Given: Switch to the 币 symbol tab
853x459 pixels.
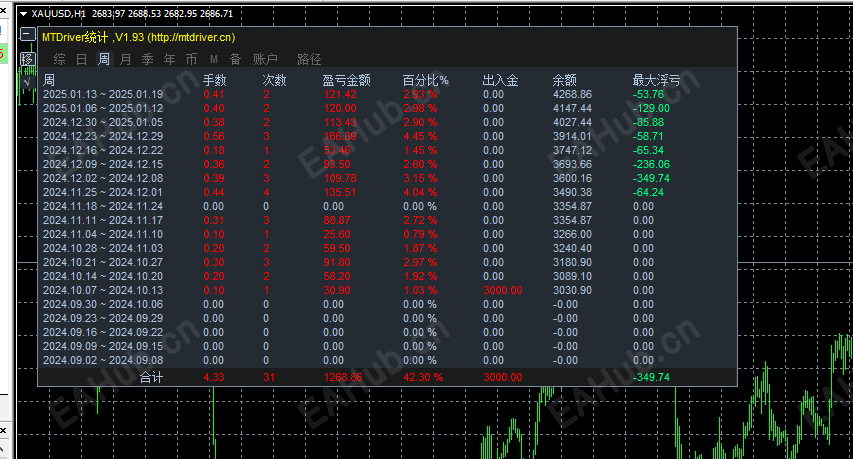Looking at the screenshot, I should pyautogui.click(x=191, y=59).
